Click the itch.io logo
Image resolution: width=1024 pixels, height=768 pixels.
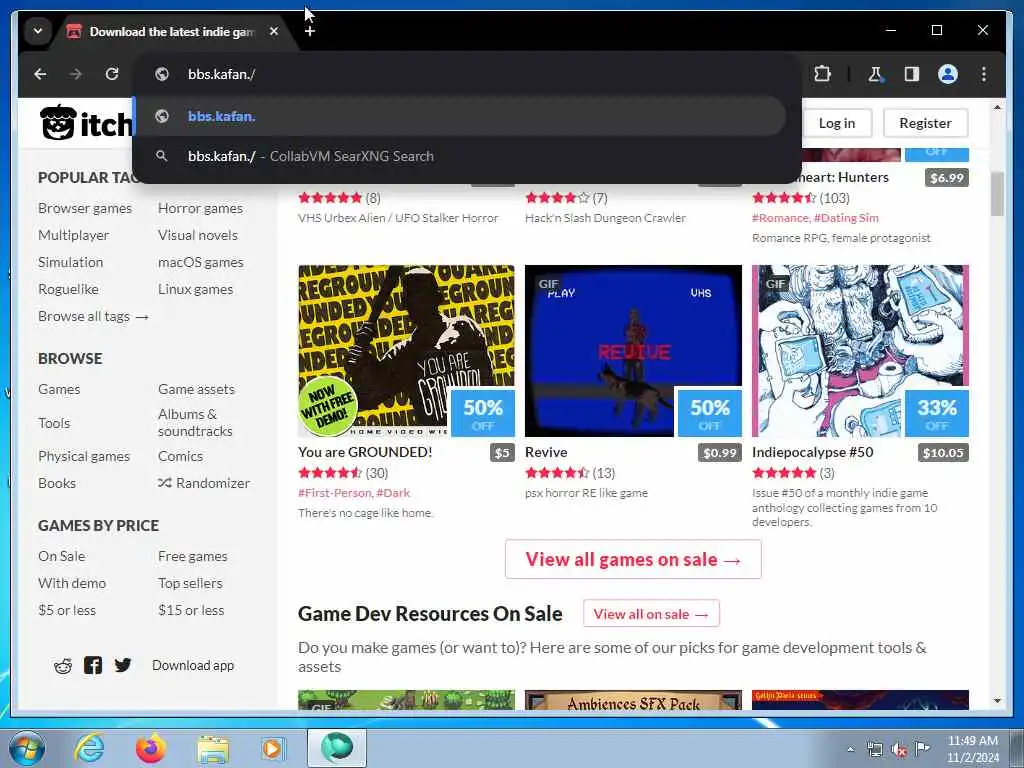(86, 123)
